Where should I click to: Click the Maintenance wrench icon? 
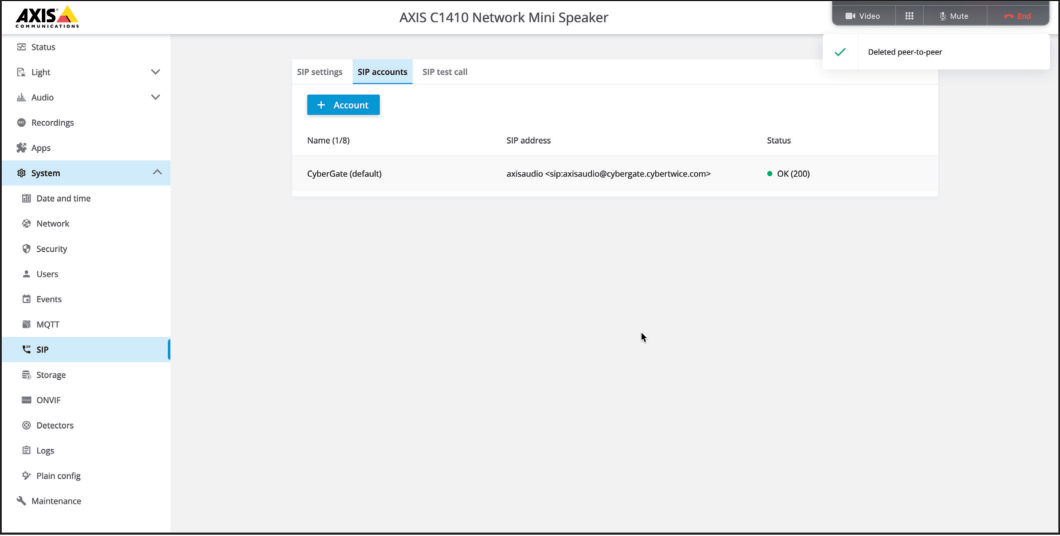(x=21, y=501)
